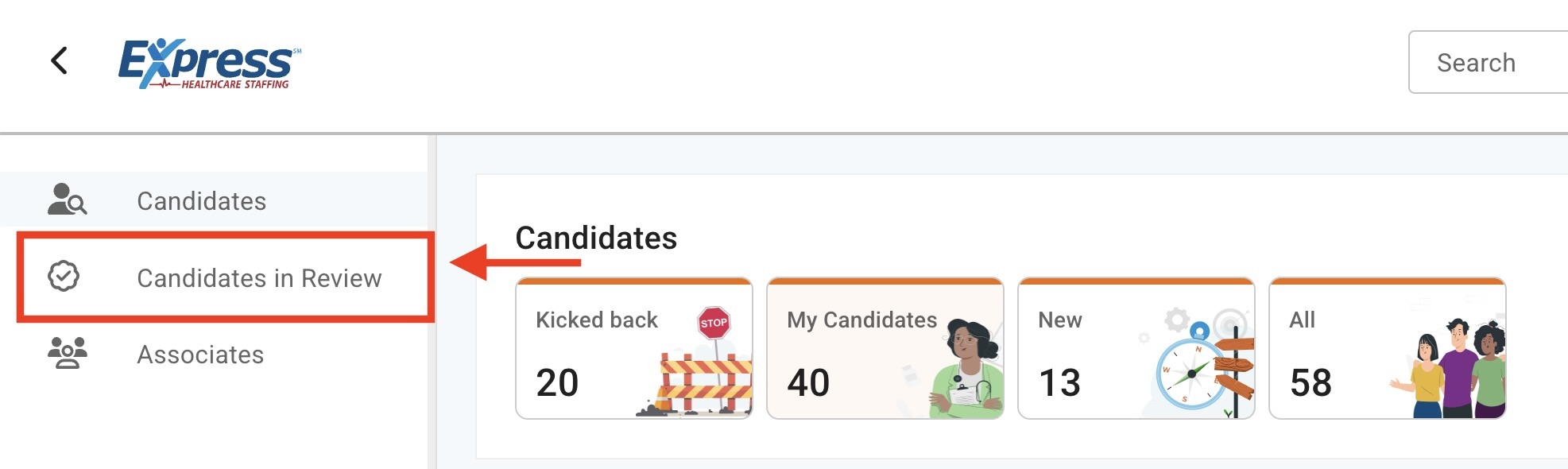Go to the Associates sidebar item

pyautogui.click(x=200, y=355)
